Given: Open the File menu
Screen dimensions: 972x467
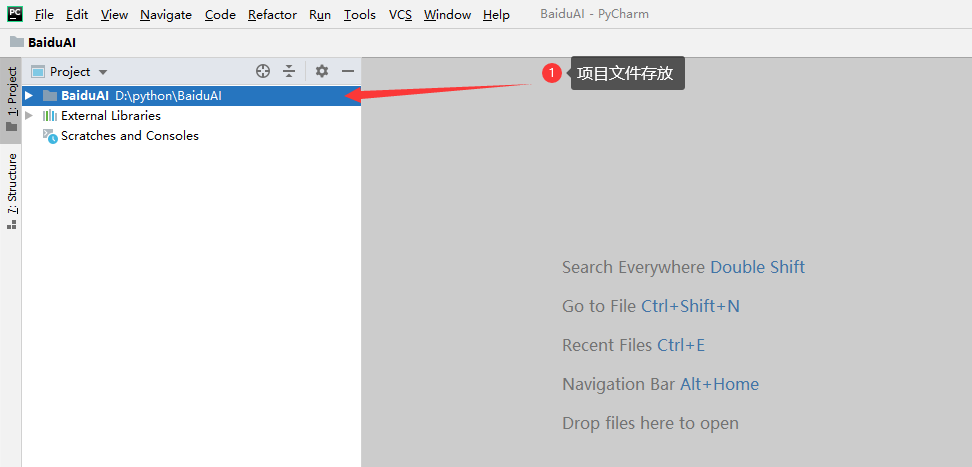Looking at the screenshot, I should pyautogui.click(x=44, y=14).
